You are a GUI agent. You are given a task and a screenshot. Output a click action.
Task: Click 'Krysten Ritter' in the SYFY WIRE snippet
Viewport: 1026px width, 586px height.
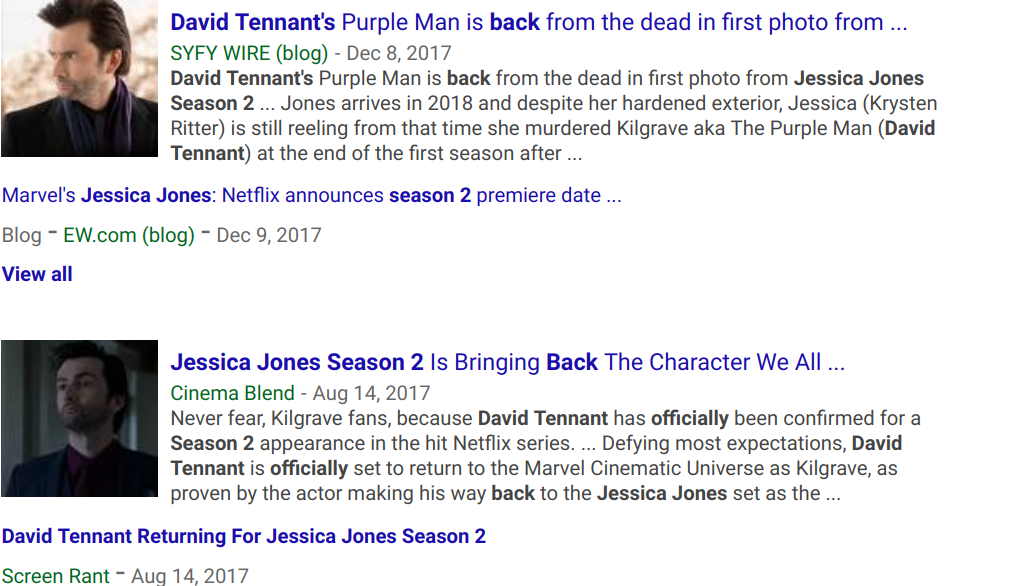click(893, 104)
